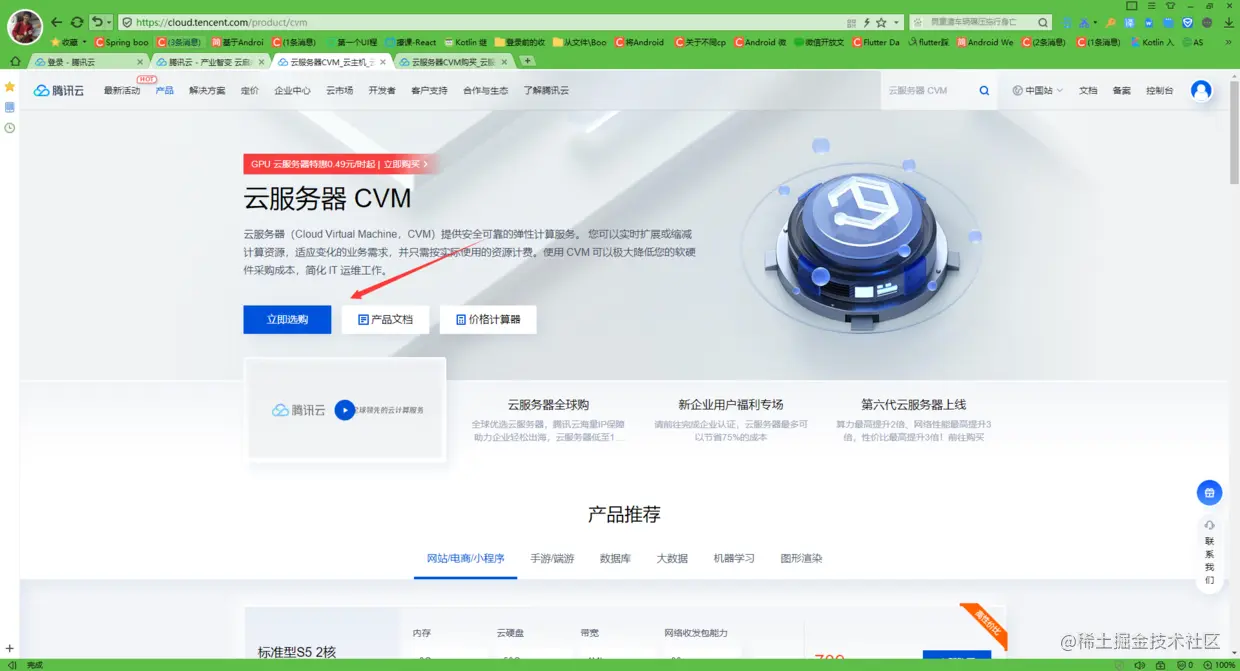Click the plus icon at sidebar bottom

[10, 649]
